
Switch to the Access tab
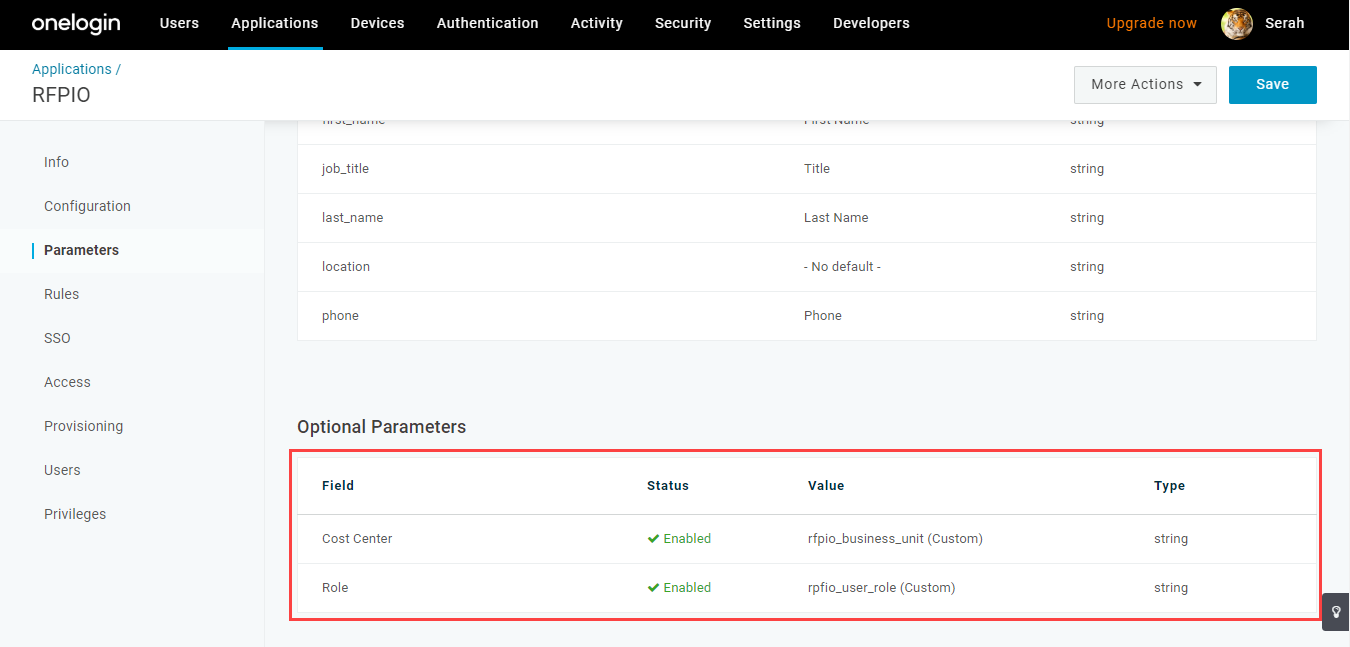click(67, 382)
